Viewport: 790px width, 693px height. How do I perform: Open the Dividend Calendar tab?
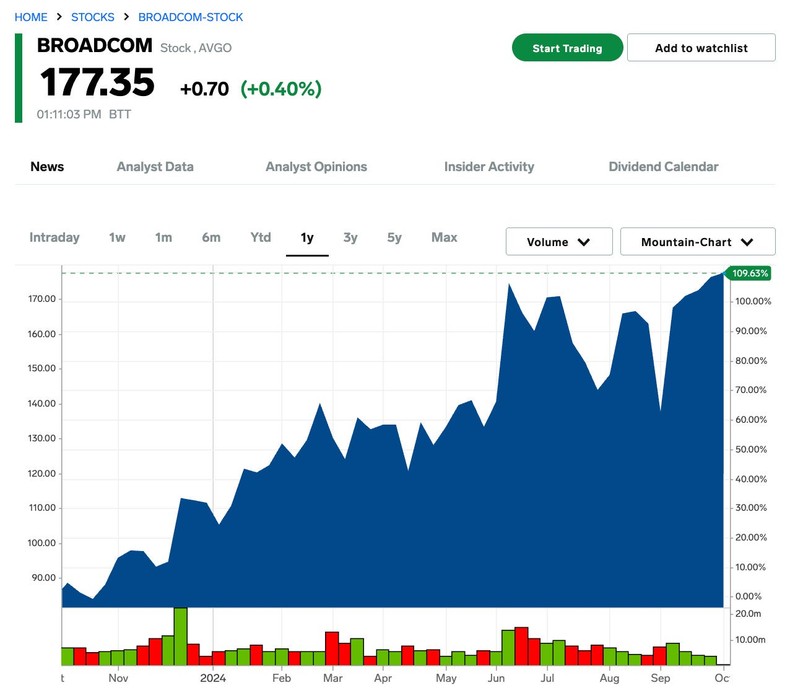[x=663, y=167]
